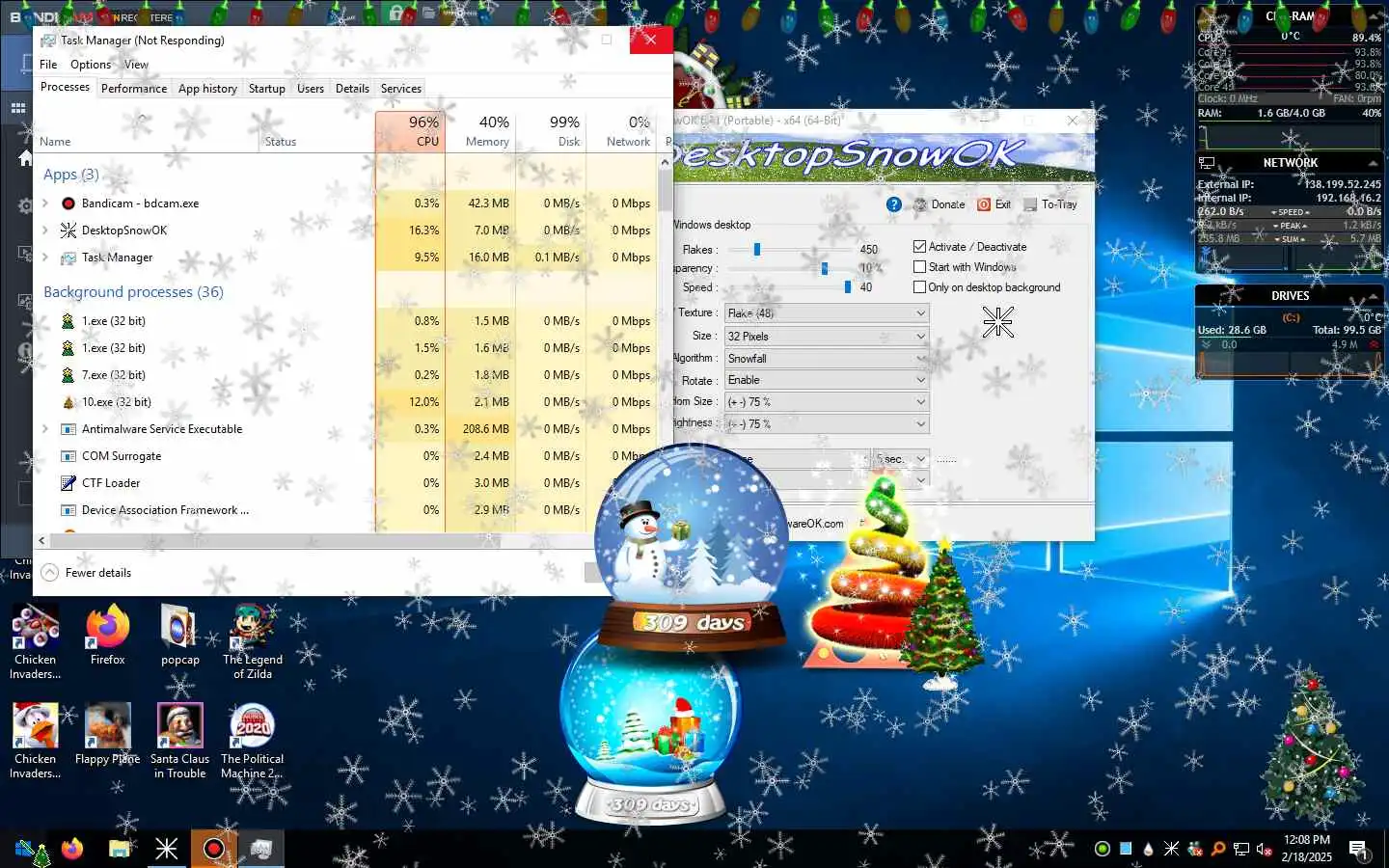1389x868 pixels.
Task: Open the Brightness 75 % dropdown
Action: pos(827,424)
